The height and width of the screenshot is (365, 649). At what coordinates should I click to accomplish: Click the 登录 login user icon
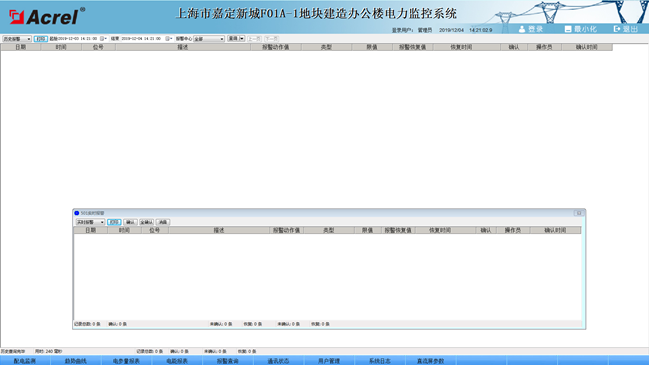pos(522,29)
